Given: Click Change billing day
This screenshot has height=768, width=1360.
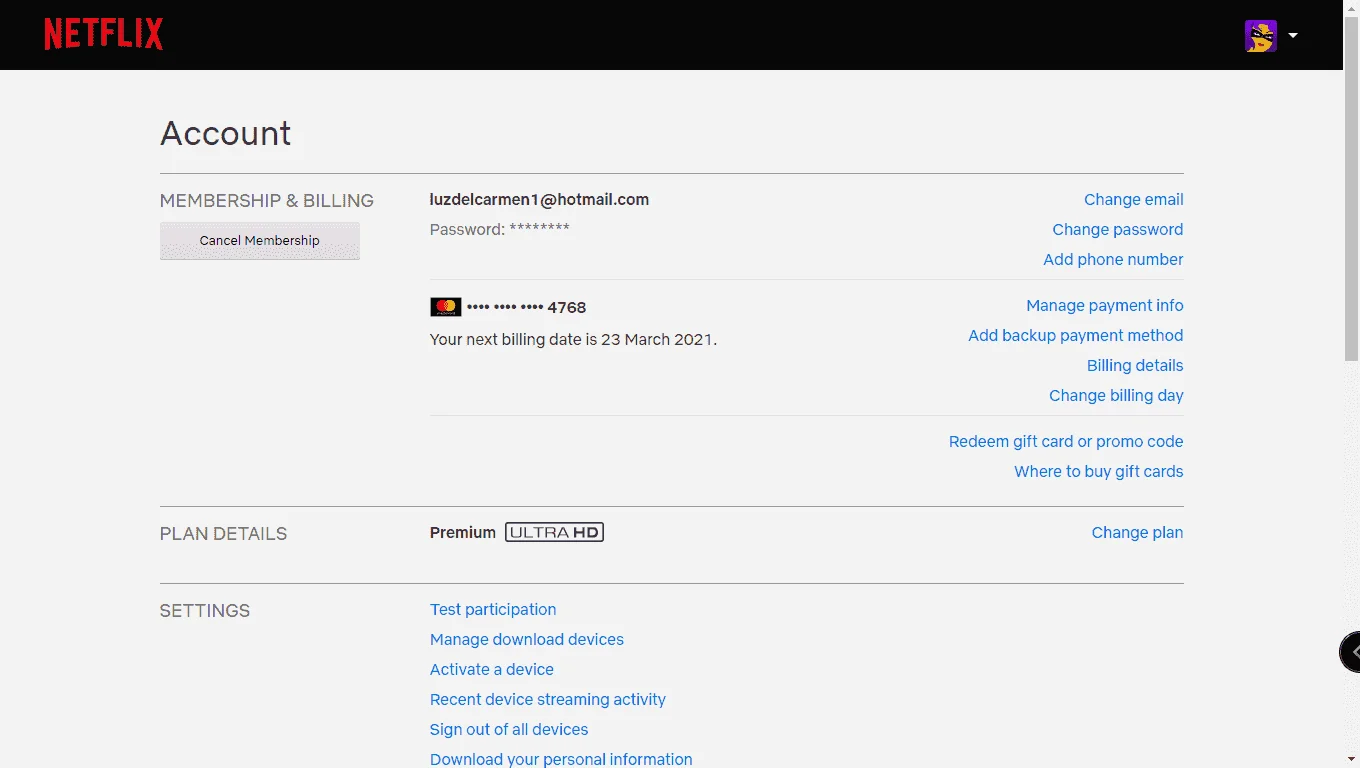Looking at the screenshot, I should pyautogui.click(x=1116, y=396).
